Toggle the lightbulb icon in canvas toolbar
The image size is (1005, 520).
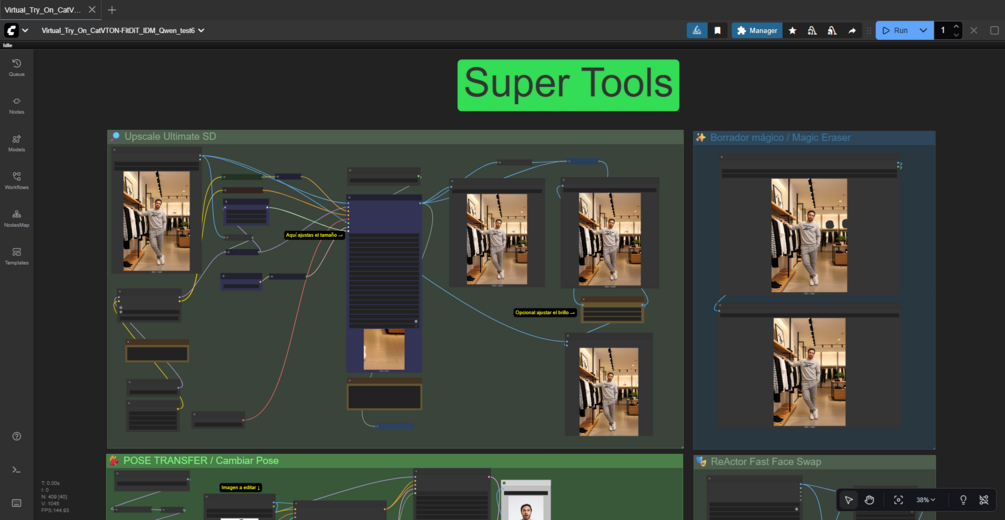coord(963,499)
